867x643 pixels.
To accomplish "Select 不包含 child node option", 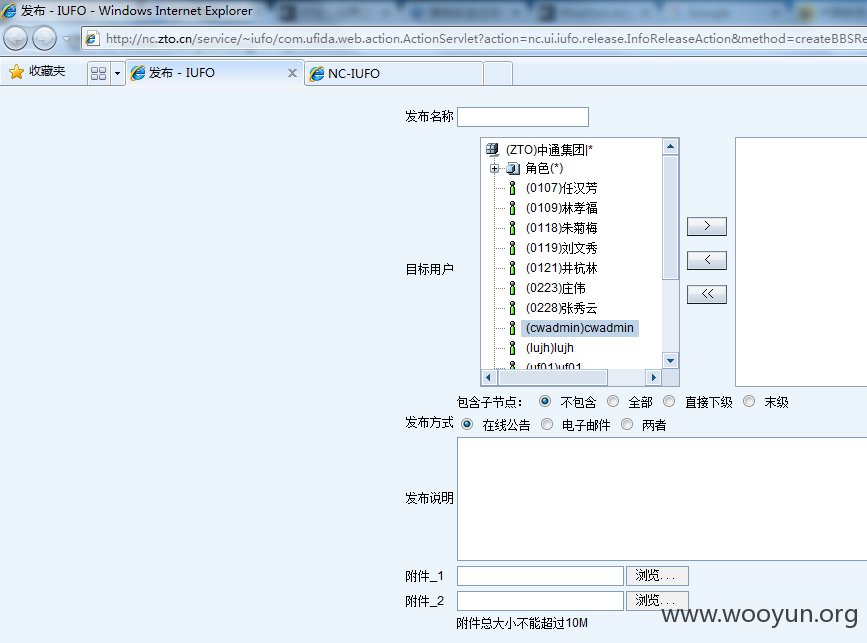I will tap(545, 401).
